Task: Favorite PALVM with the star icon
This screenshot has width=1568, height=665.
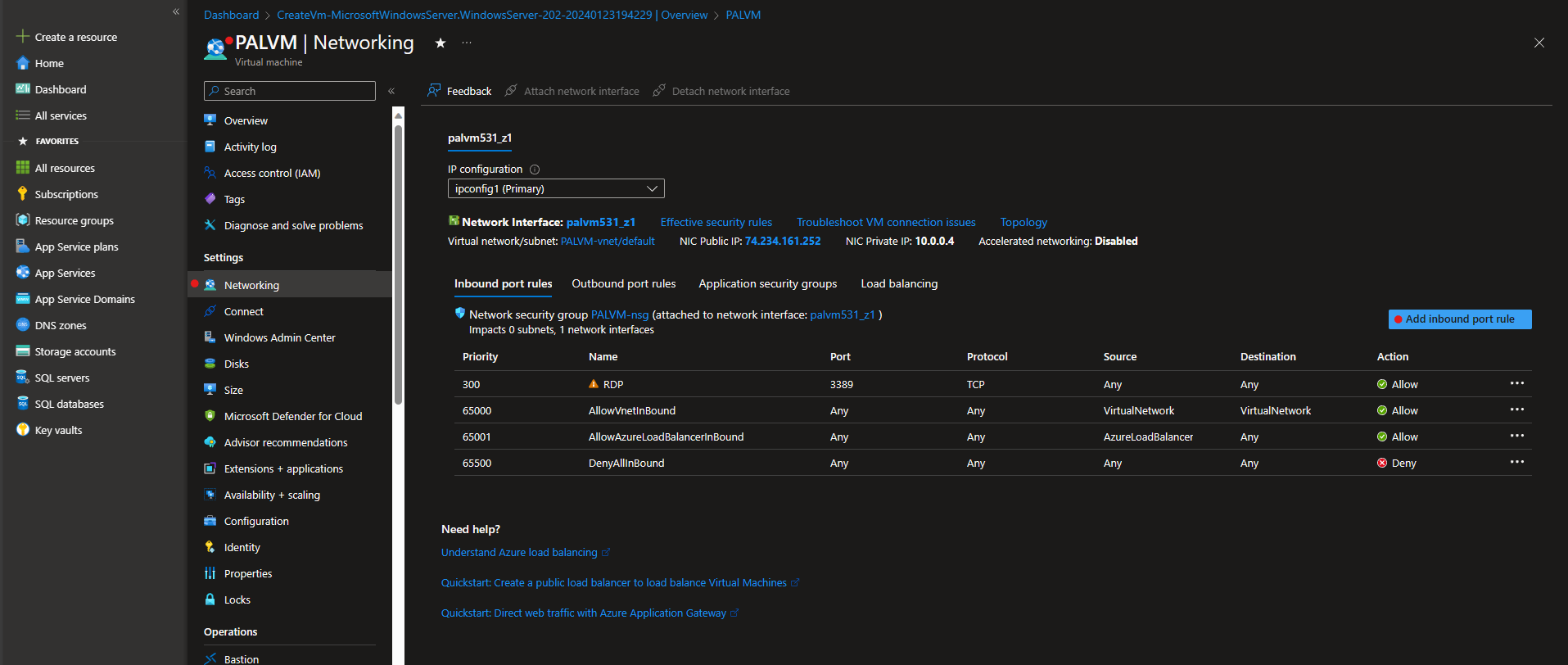Action: pyautogui.click(x=441, y=43)
